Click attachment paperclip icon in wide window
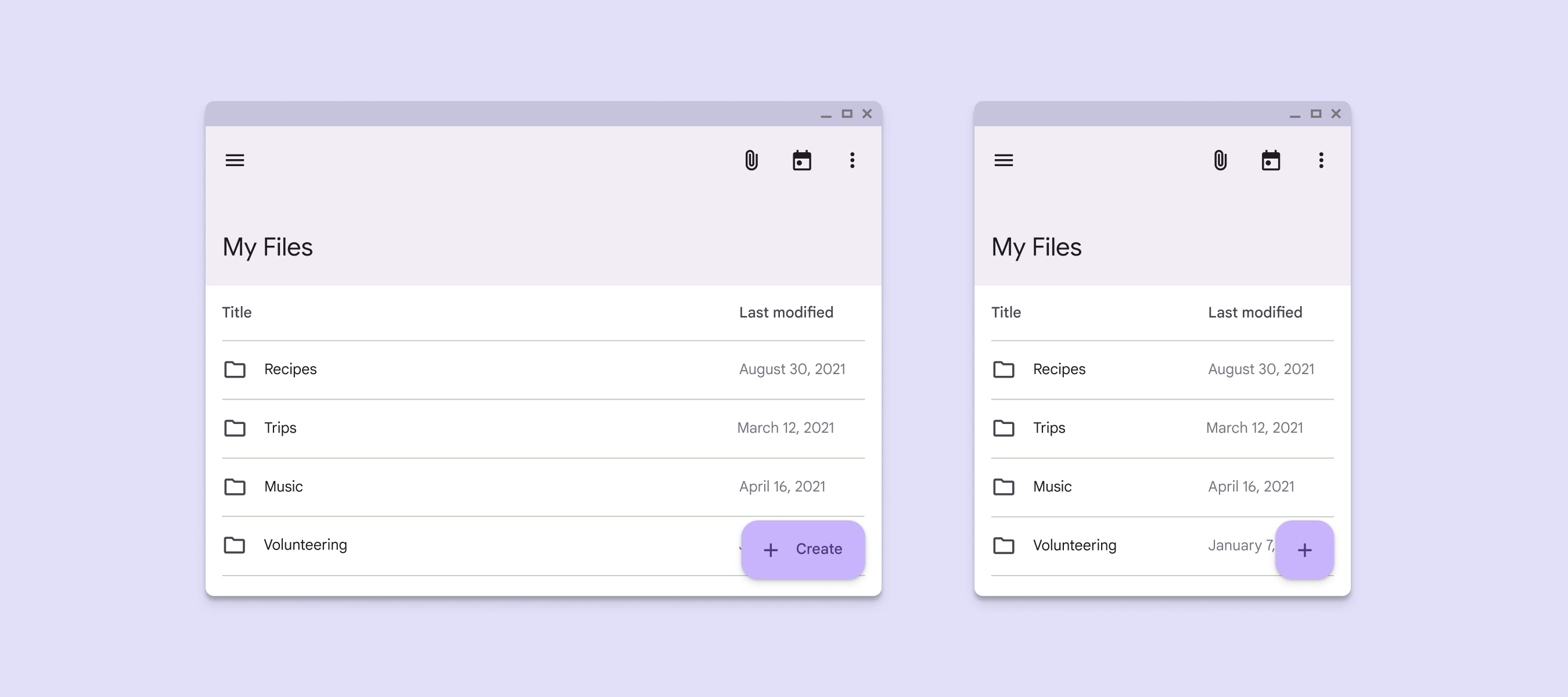This screenshot has height=697, width=1568. (751, 160)
